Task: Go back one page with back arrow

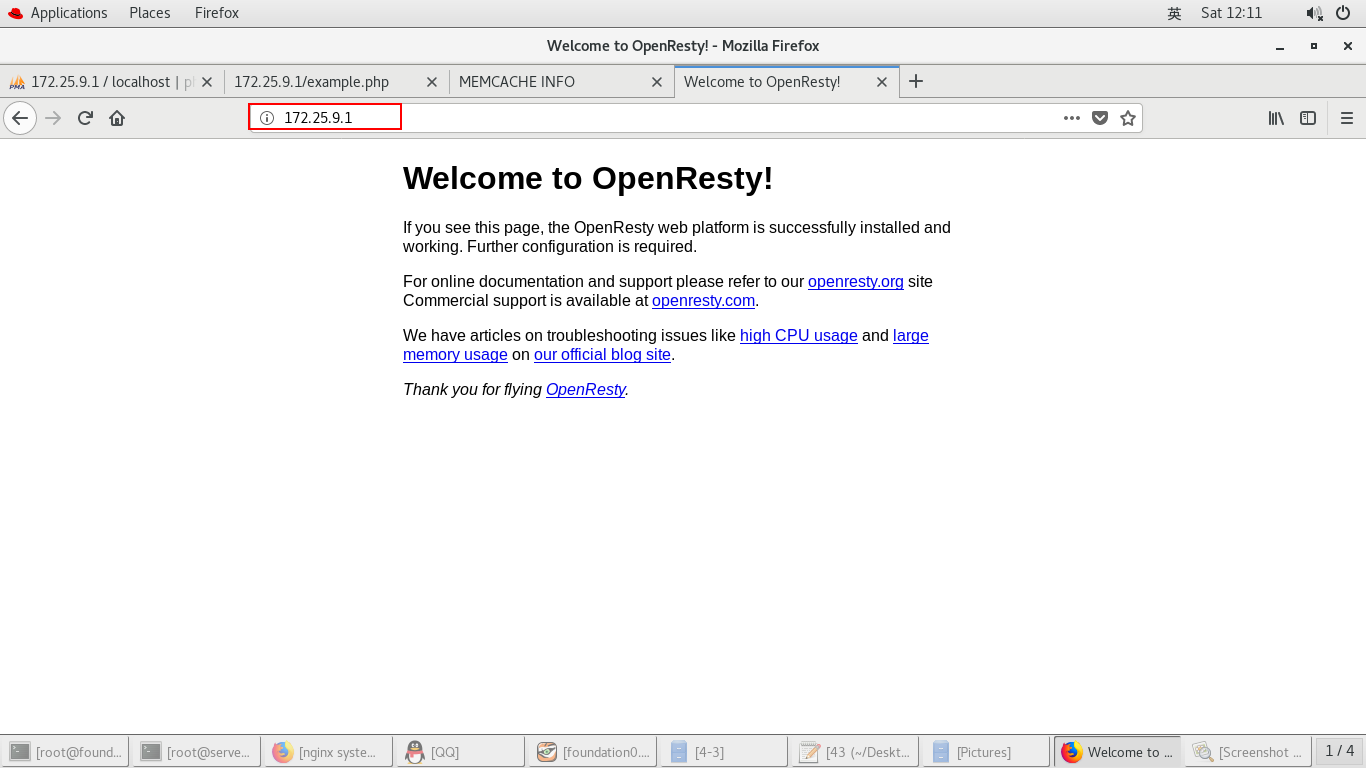Action: (20, 118)
